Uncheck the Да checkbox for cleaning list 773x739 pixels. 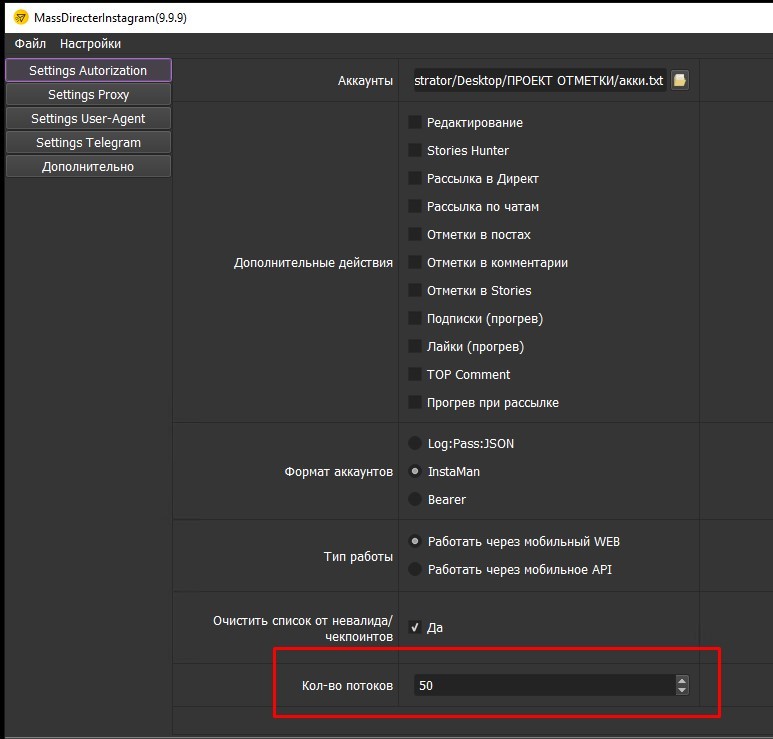(415, 627)
